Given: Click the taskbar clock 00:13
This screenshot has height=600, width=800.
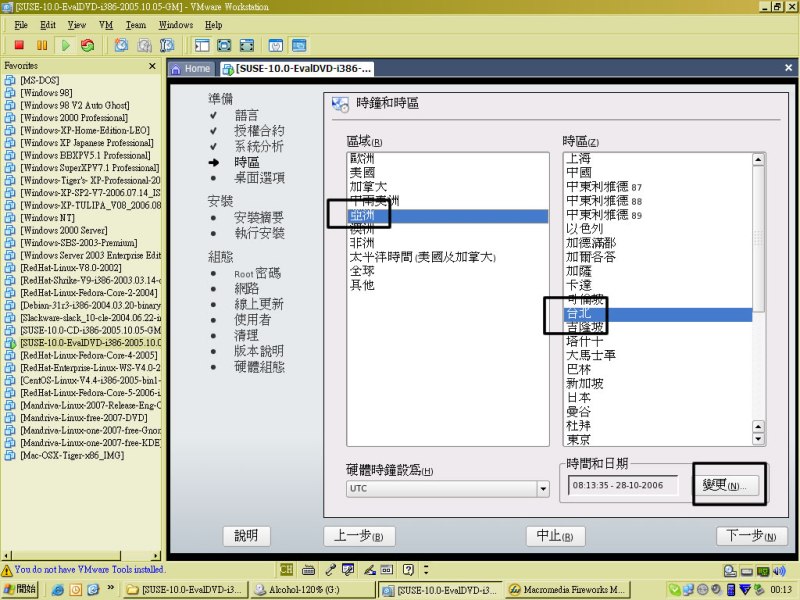Looking at the screenshot, I should point(781,590).
